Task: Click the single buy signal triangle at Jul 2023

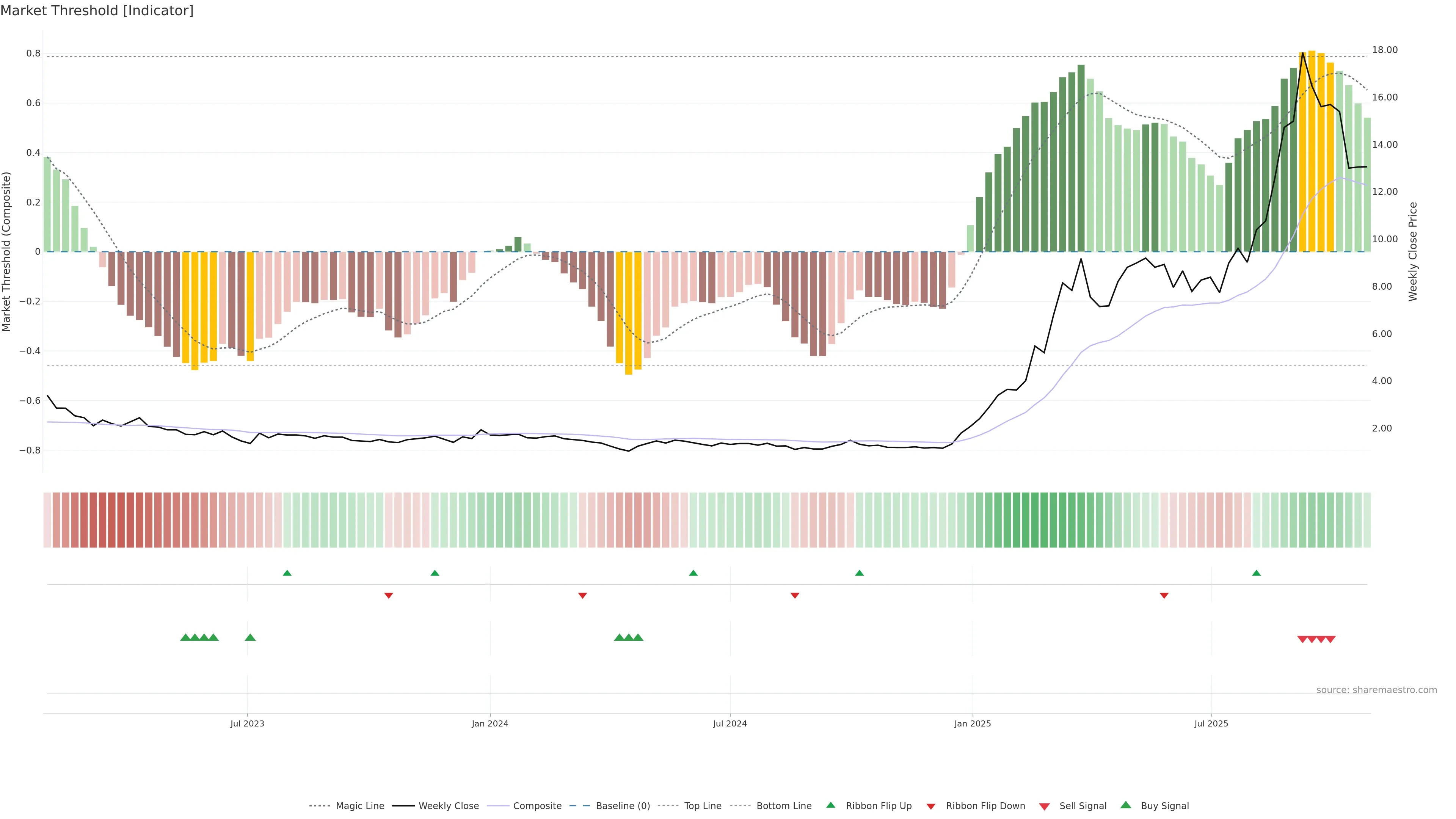Action: pyautogui.click(x=250, y=637)
